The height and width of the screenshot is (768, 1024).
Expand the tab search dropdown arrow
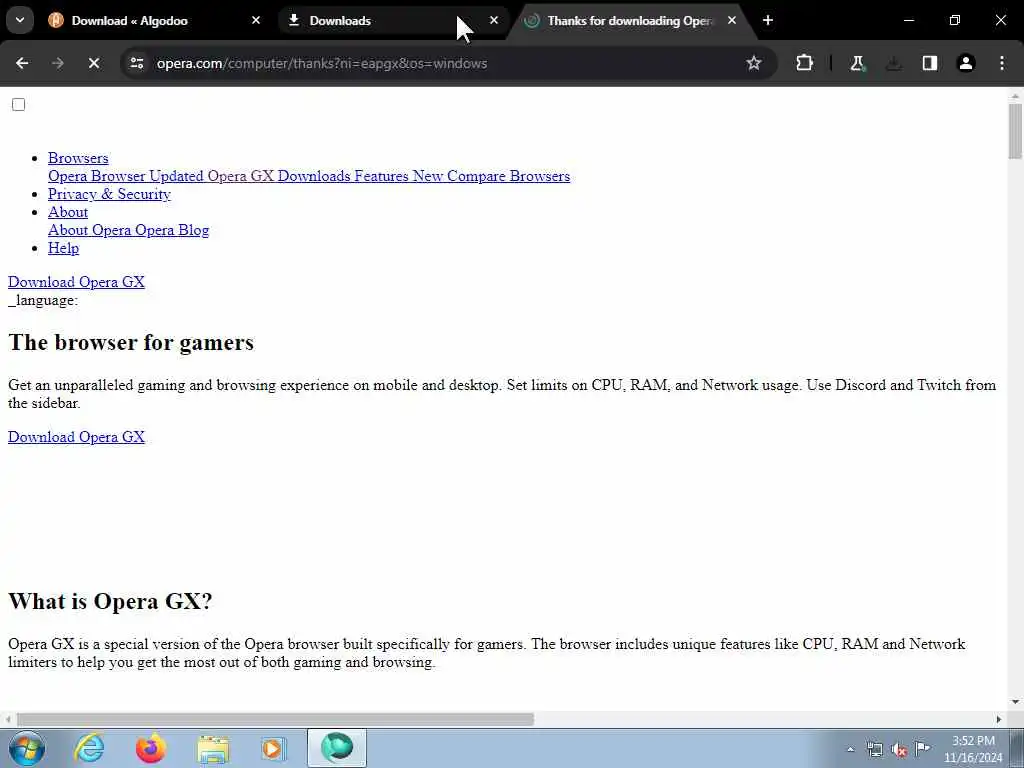[20, 20]
